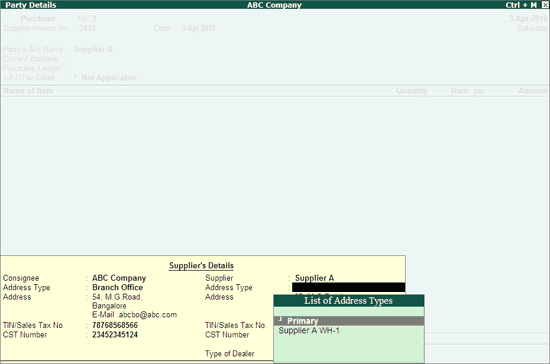
Task: Select Primary in the address types list
Action: click(349, 321)
